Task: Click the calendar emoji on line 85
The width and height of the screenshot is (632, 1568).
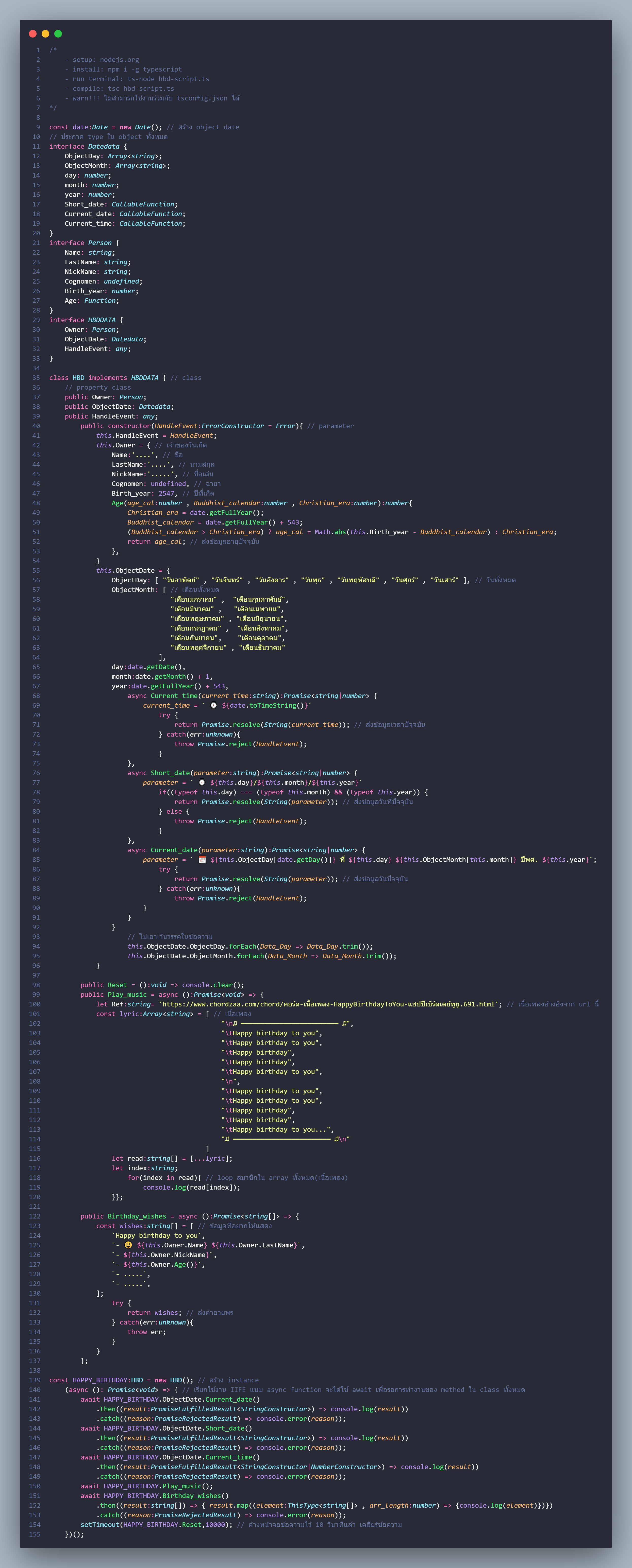Action: pos(202,860)
